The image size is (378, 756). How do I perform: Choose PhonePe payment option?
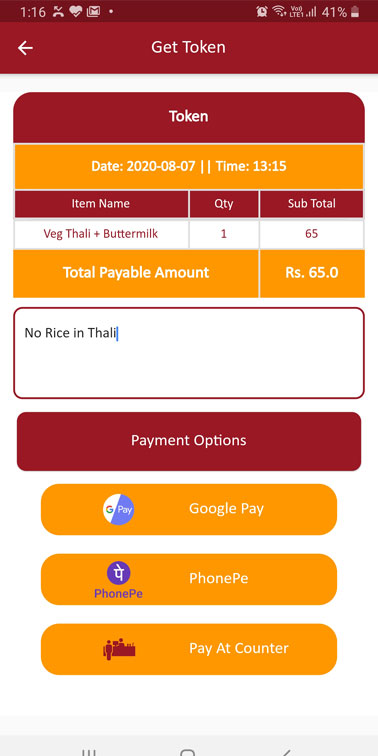tap(189, 579)
